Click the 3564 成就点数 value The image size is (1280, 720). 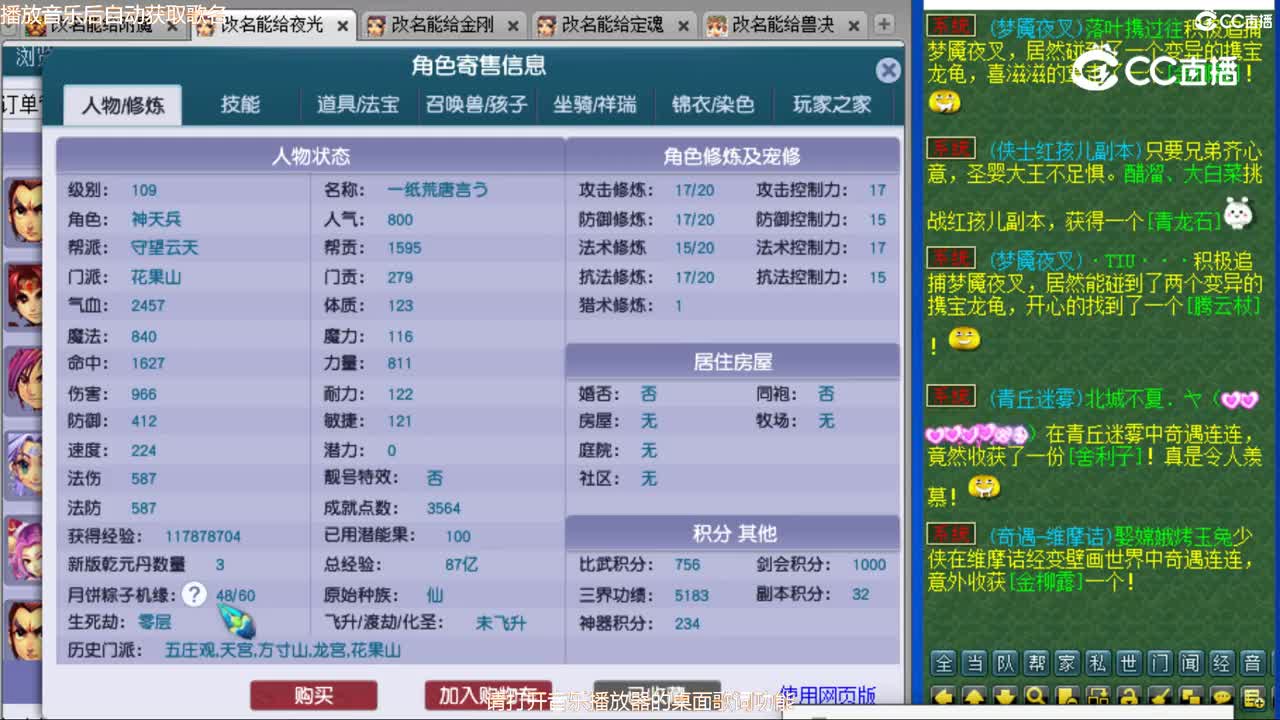(443, 508)
